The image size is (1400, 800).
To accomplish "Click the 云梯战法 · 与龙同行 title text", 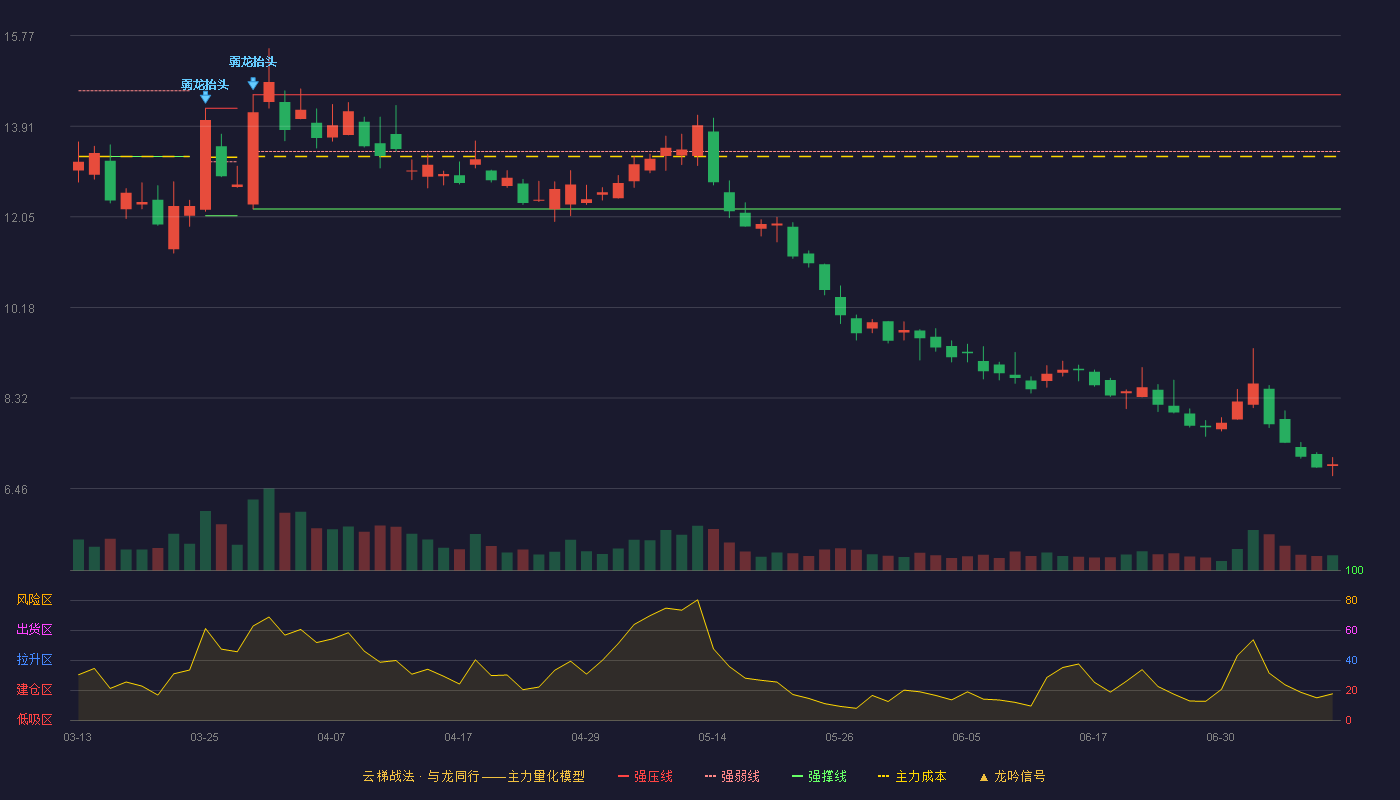I will pyautogui.click(x=419, y=777).
